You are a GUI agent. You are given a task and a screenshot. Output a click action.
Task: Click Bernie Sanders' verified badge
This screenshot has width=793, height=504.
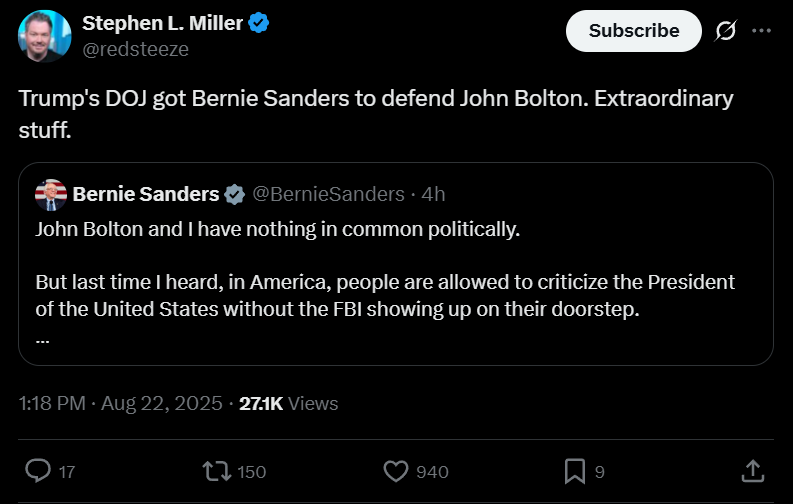tap(234, 194)
